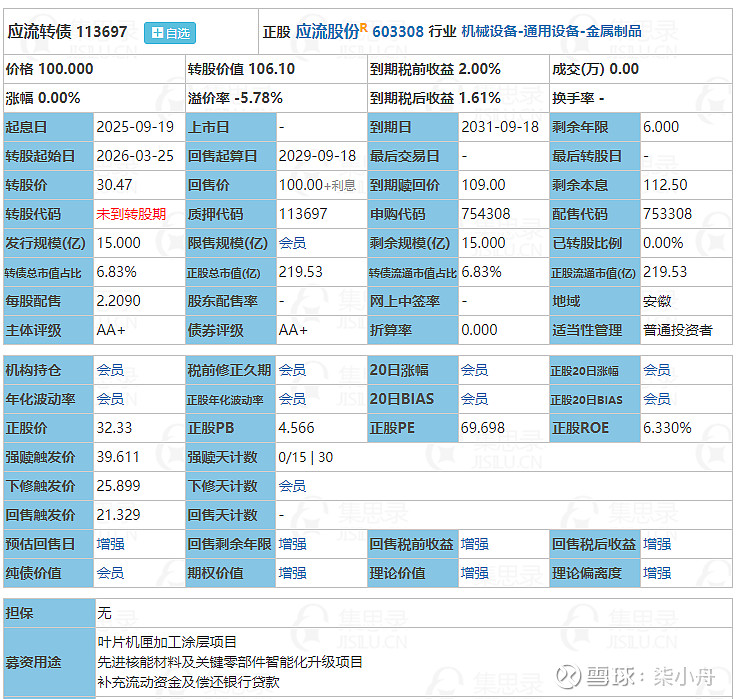Click the 增强 link beside 期权价值
The image size is (737, 699).
click(x=292, y=573)
